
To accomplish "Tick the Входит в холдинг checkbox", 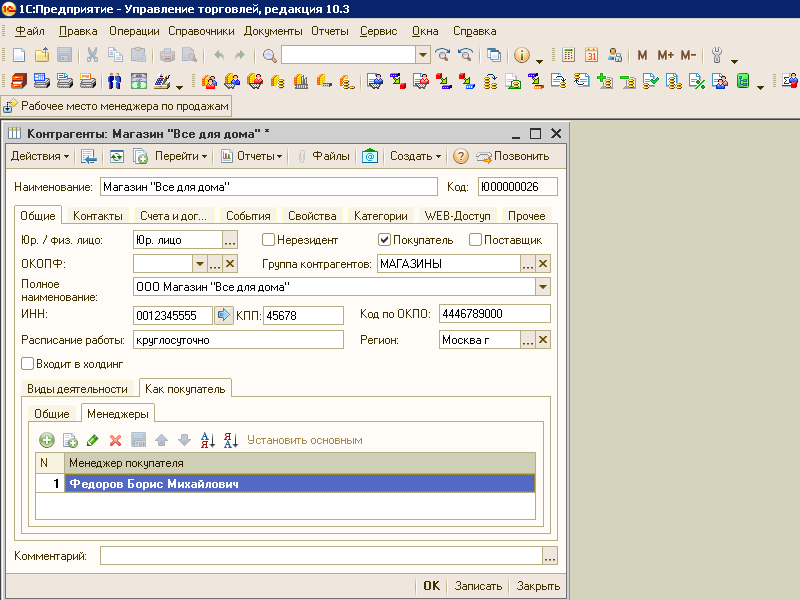I will (x=28, y=364).
